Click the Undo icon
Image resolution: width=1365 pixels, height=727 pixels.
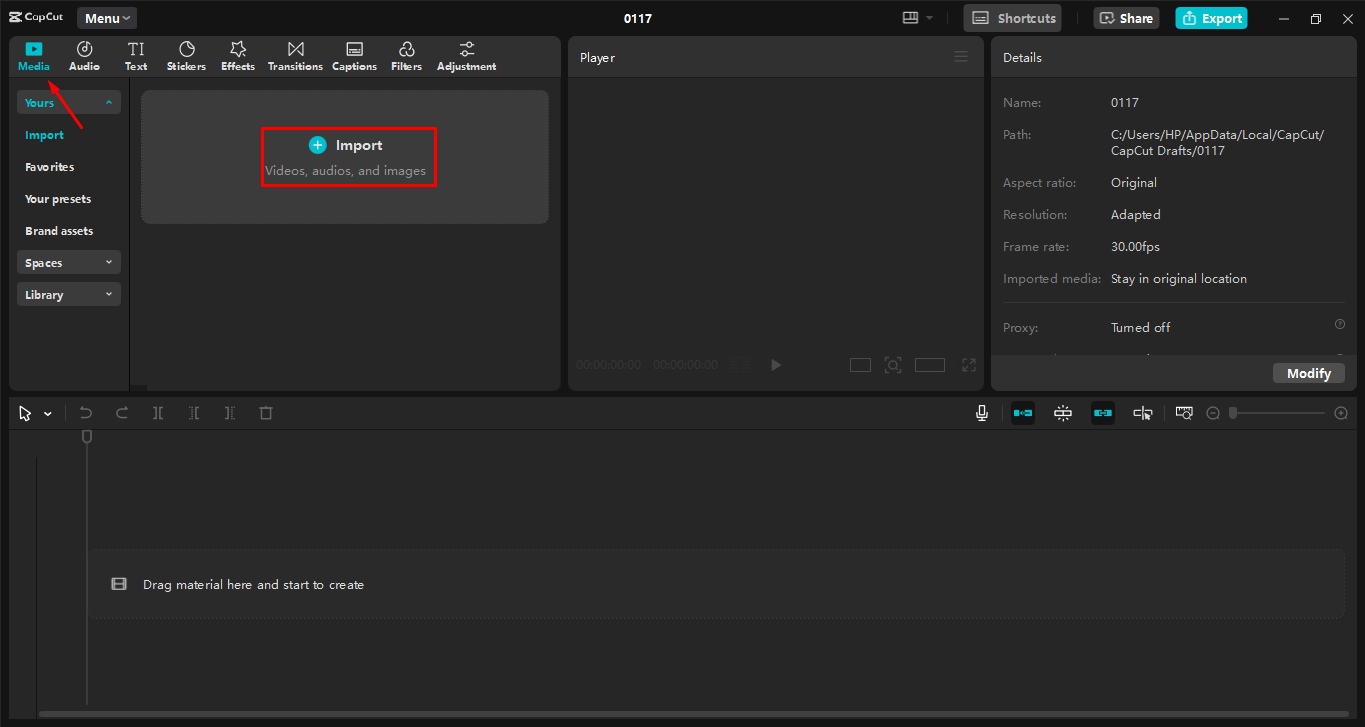(x=85, y=412)
